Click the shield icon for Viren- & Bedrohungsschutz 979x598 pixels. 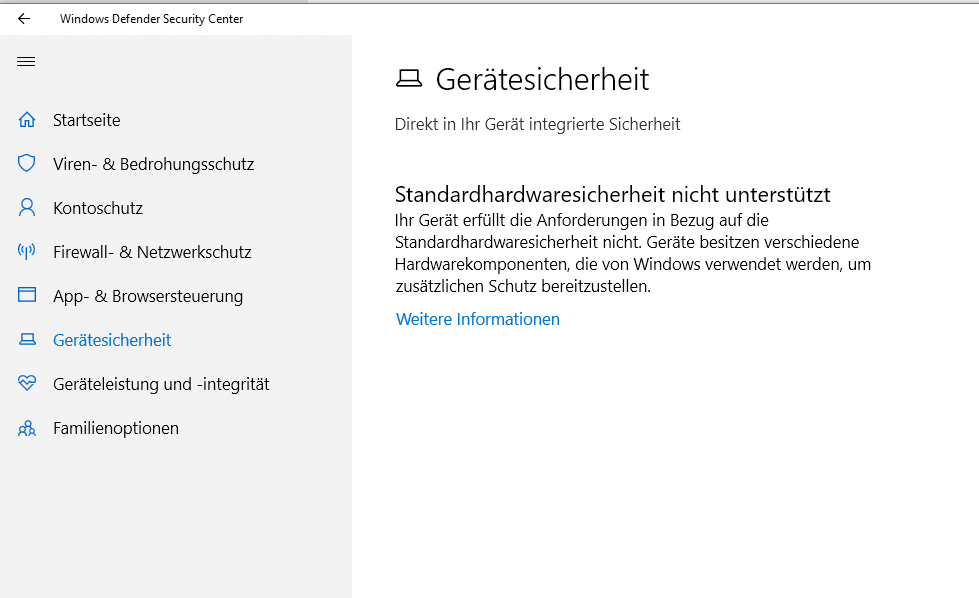27,164
